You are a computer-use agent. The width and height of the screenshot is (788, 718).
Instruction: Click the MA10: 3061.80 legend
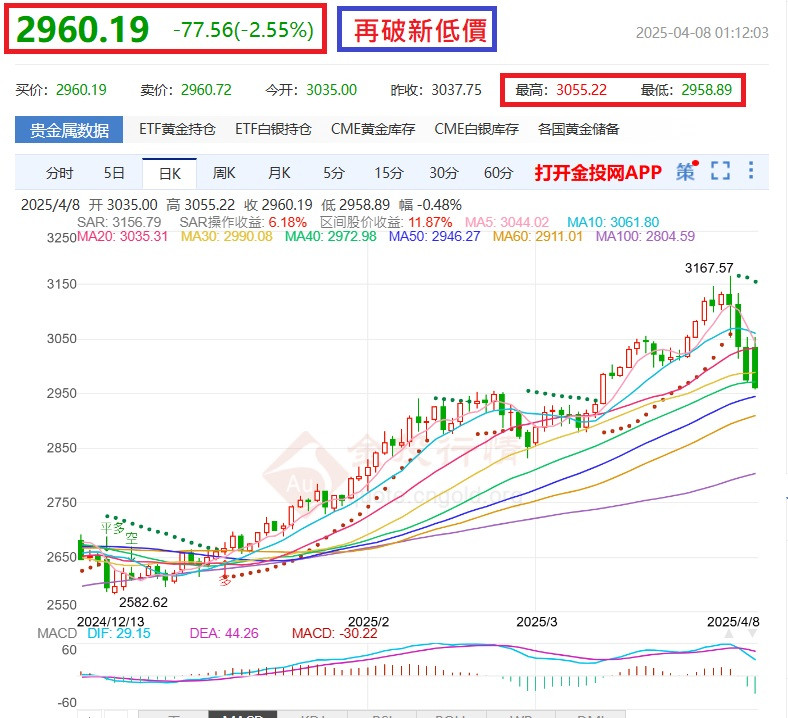[x=613, y=222]
